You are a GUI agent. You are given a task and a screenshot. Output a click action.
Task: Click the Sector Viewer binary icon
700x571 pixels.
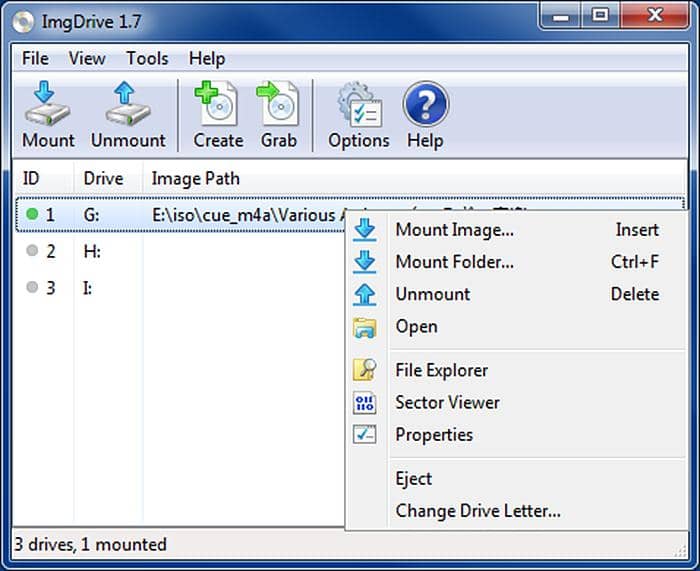pyautogui.click(x=365, y=403)
